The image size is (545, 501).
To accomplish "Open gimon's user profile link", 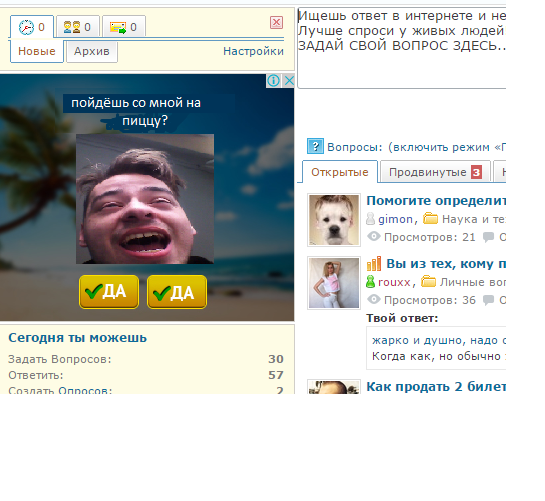I will 395,219.
